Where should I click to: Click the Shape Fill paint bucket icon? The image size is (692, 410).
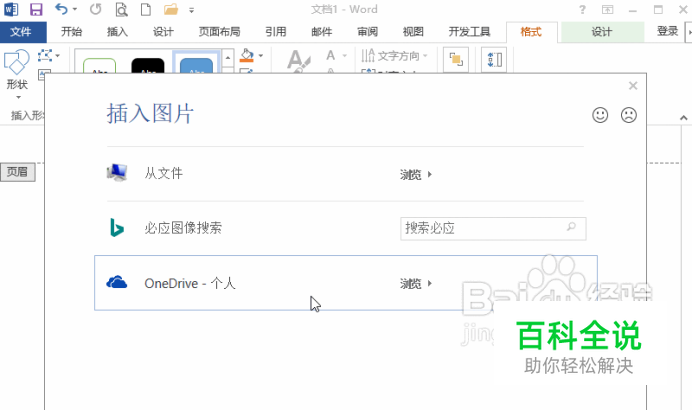tap(247, 56)
